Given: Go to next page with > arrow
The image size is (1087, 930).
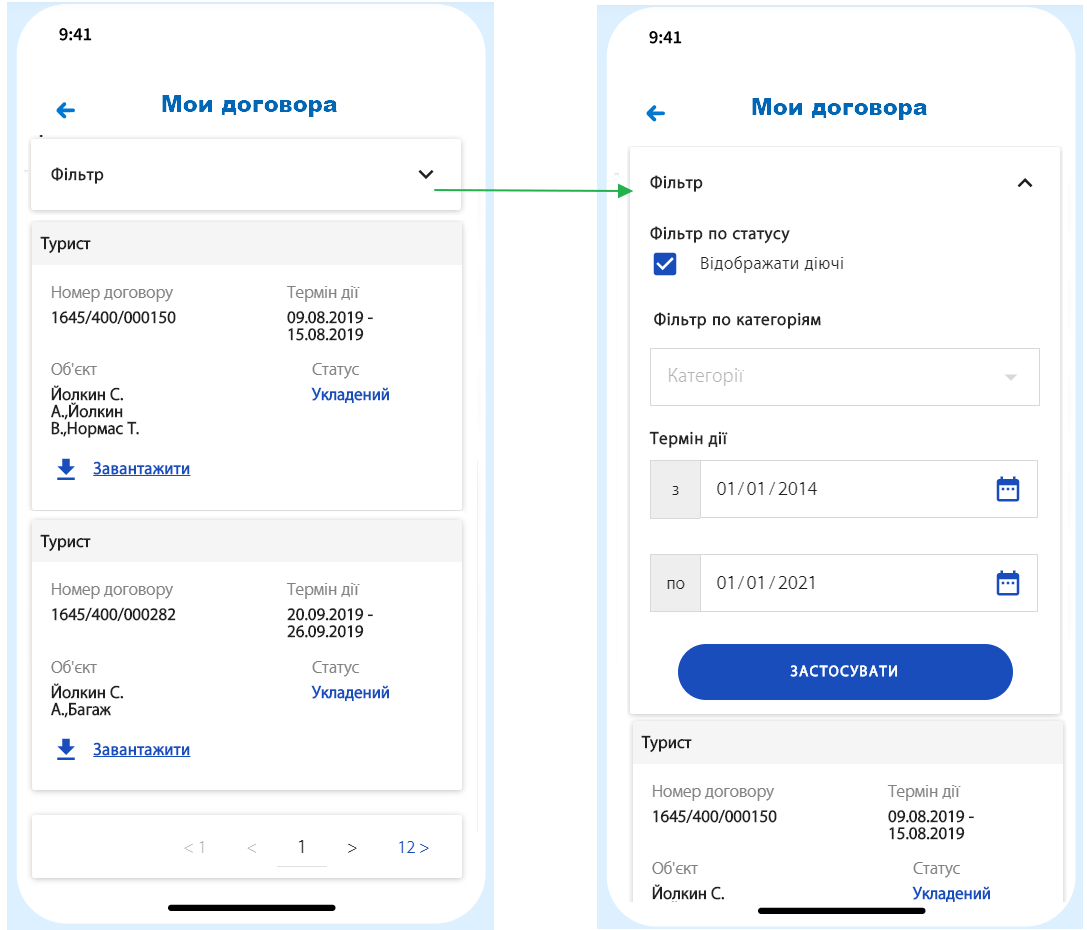Looking at the screenshot, I should coord(352,848).
